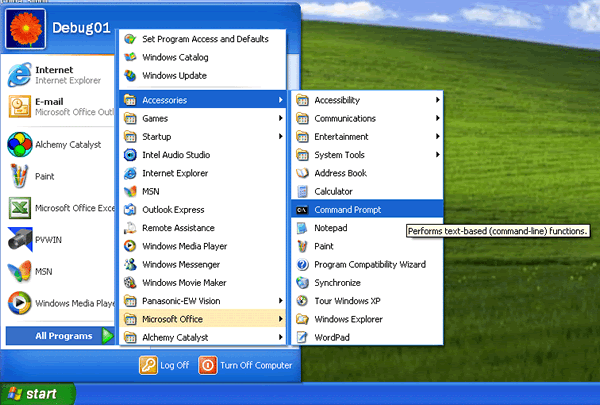Click the Outlook Express icon
The width and height of the screenshot is (600, 405).
(x=130, y=209)
